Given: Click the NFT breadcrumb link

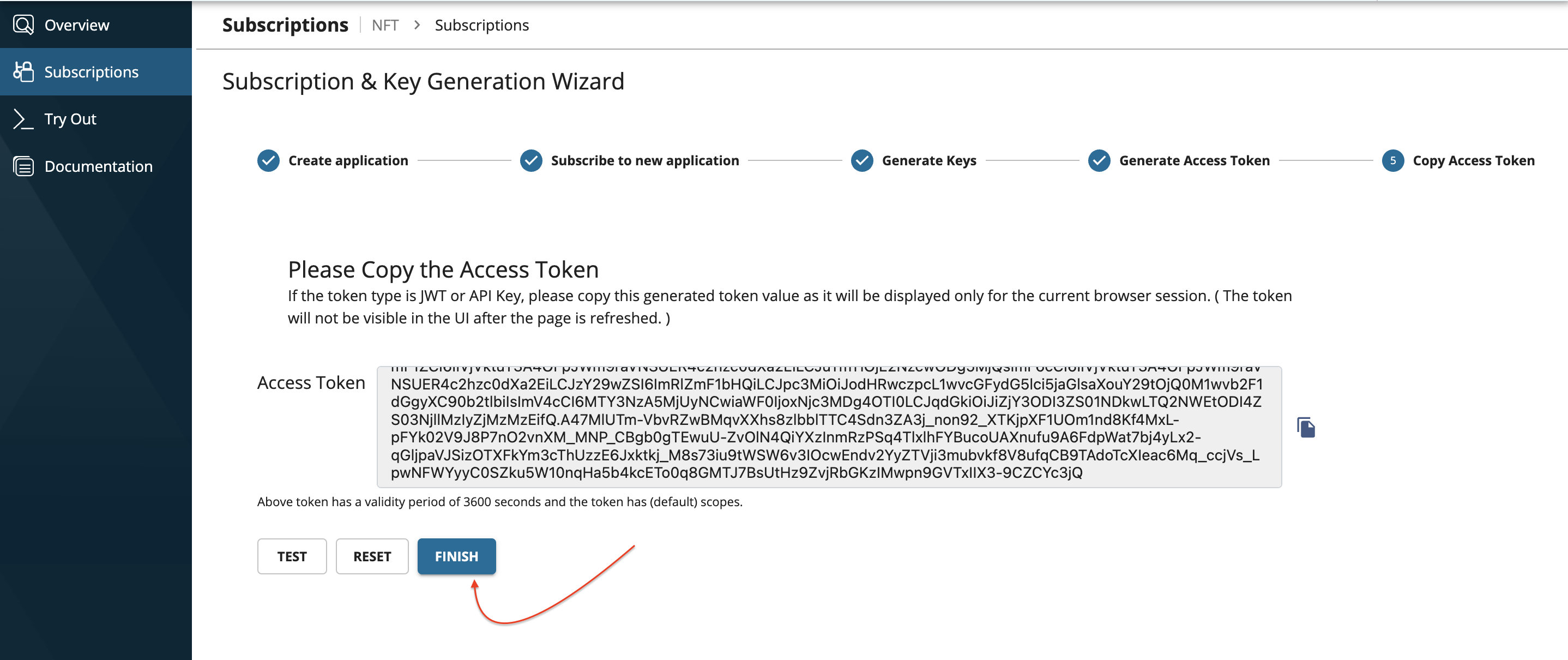Looking at the screenshot, I should pyautogui.click(x=385, y=25).
